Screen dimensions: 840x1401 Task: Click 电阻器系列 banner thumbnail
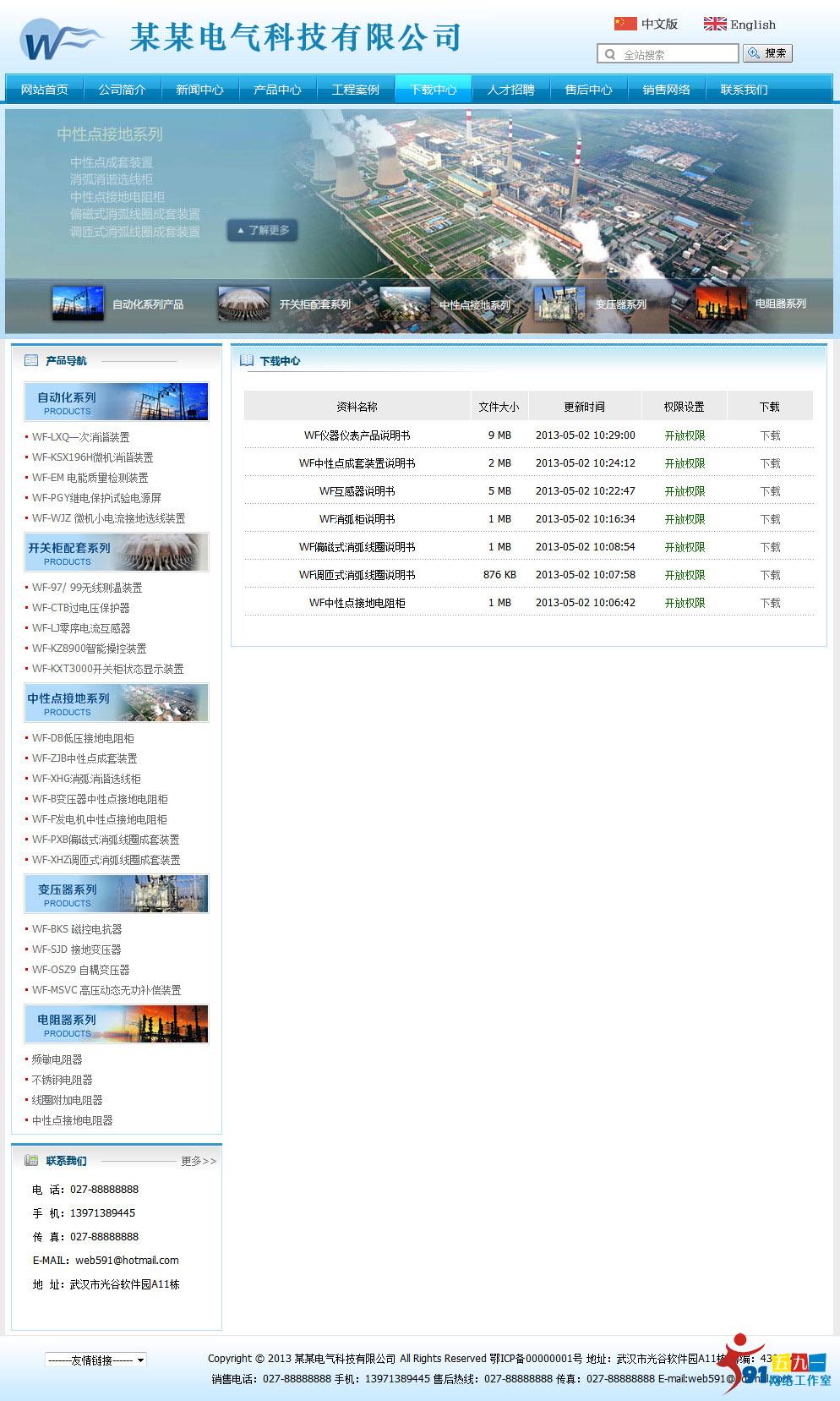click(721, 304)
